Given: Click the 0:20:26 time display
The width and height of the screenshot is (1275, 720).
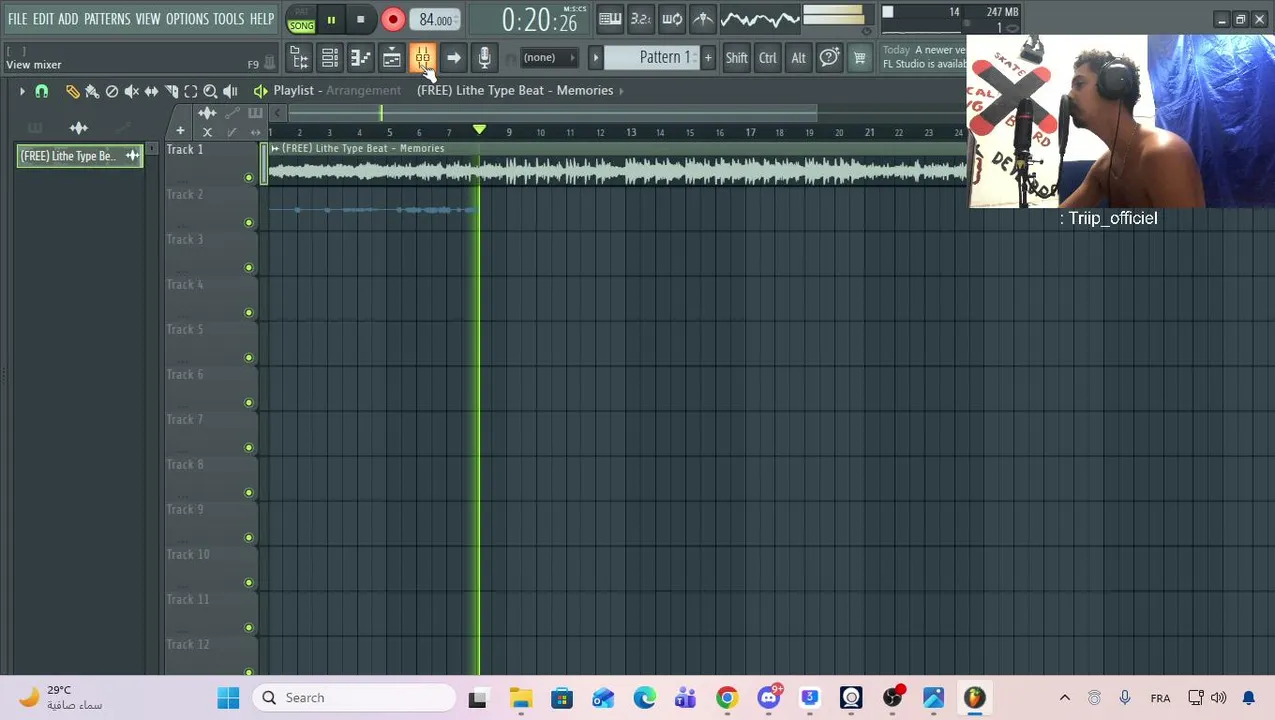Looking at the screenshot, I should pos(540,20).
